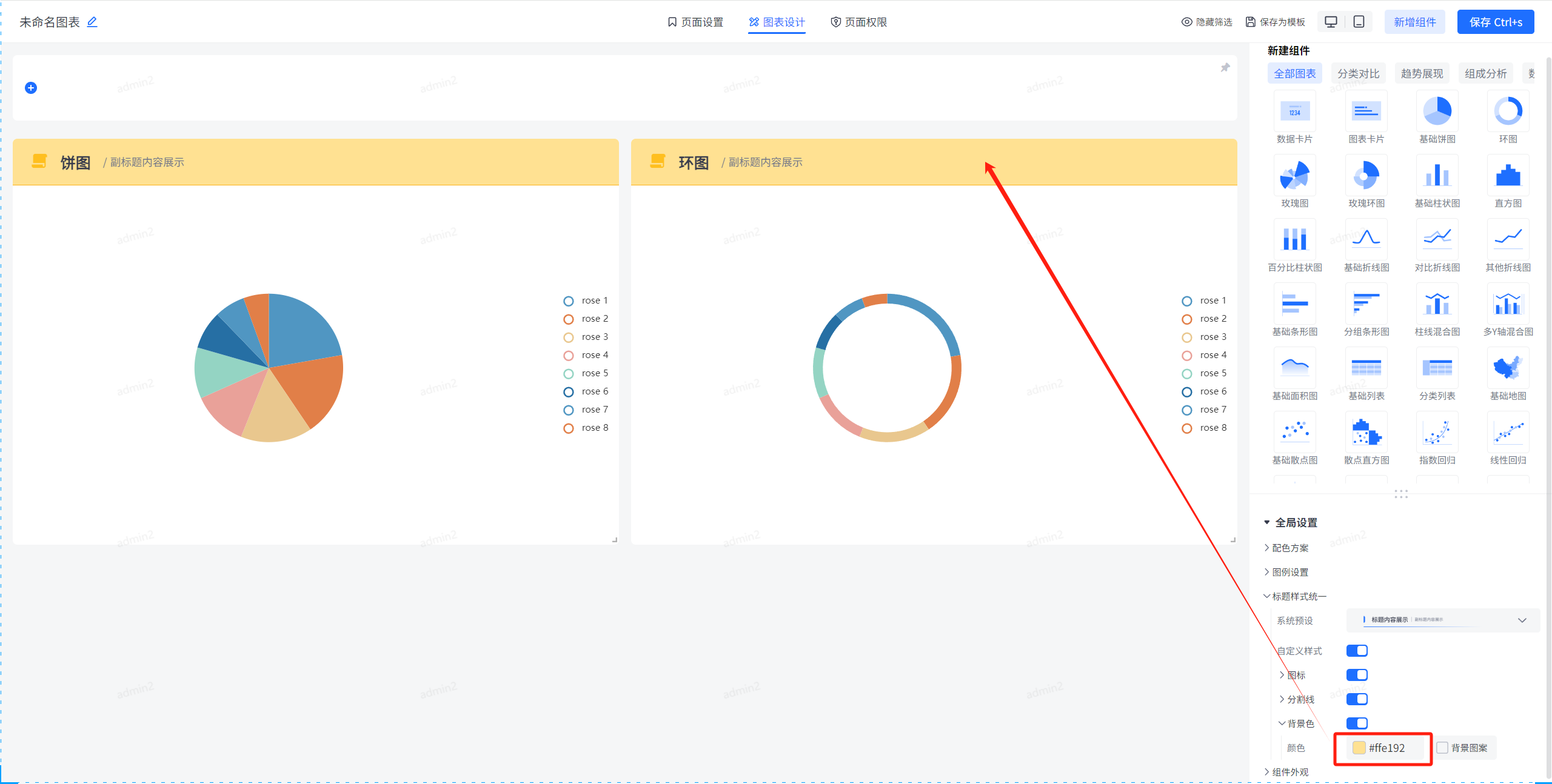Toggle the 自定义样式 switch off
Image resolution: width=1552 pixels, height=784 pixels.
tap(1357, 651)
